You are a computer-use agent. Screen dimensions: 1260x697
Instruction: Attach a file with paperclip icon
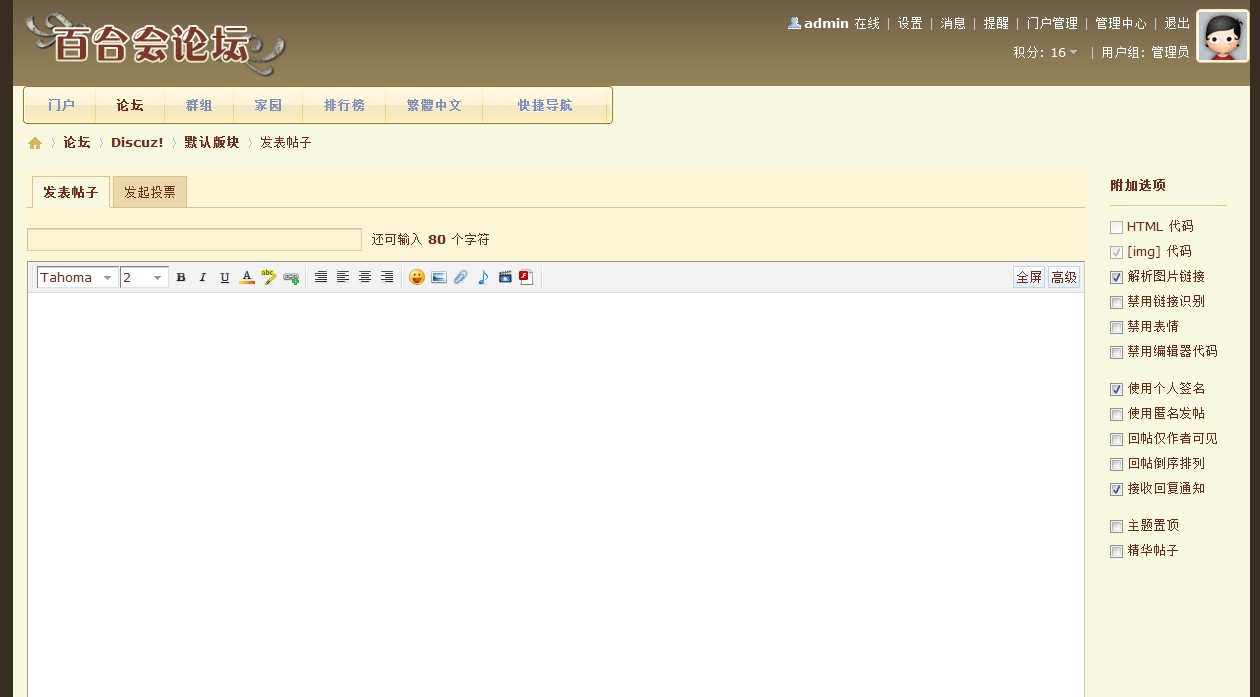point(461,277)
